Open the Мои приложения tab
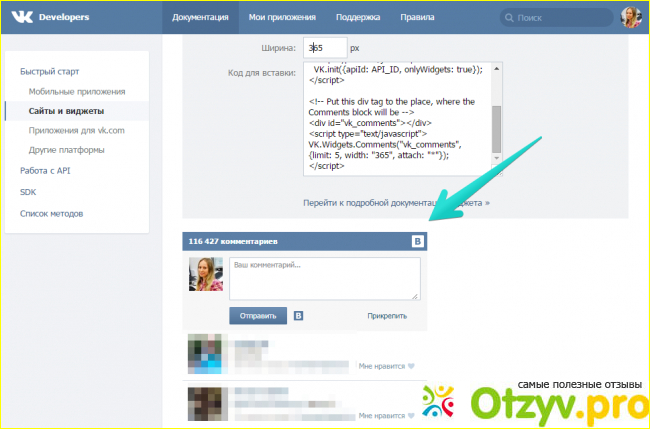This screenshot has height=429, width=650. (x=282, y=18)
